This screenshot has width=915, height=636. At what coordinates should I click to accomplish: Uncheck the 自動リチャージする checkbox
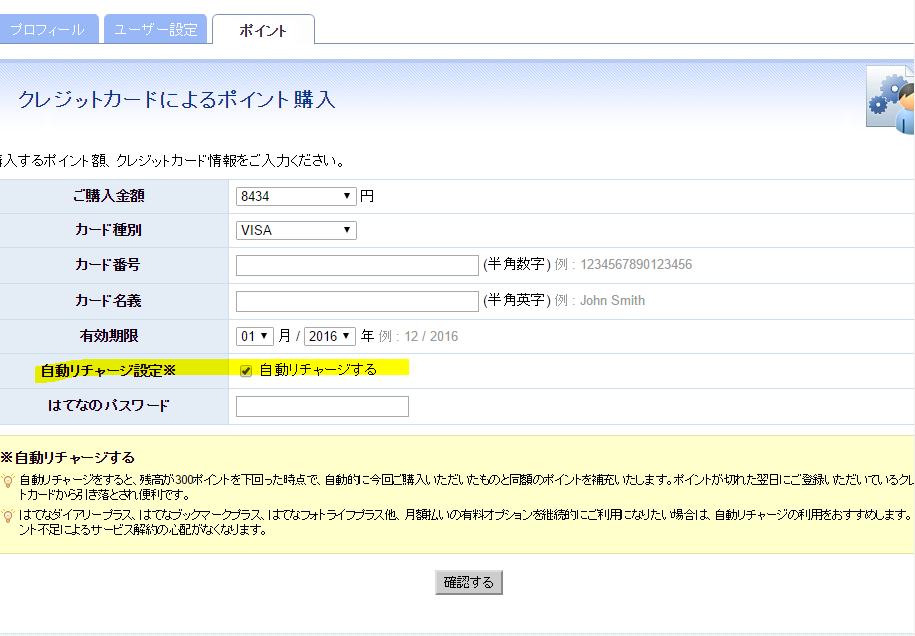coord(246,371)
